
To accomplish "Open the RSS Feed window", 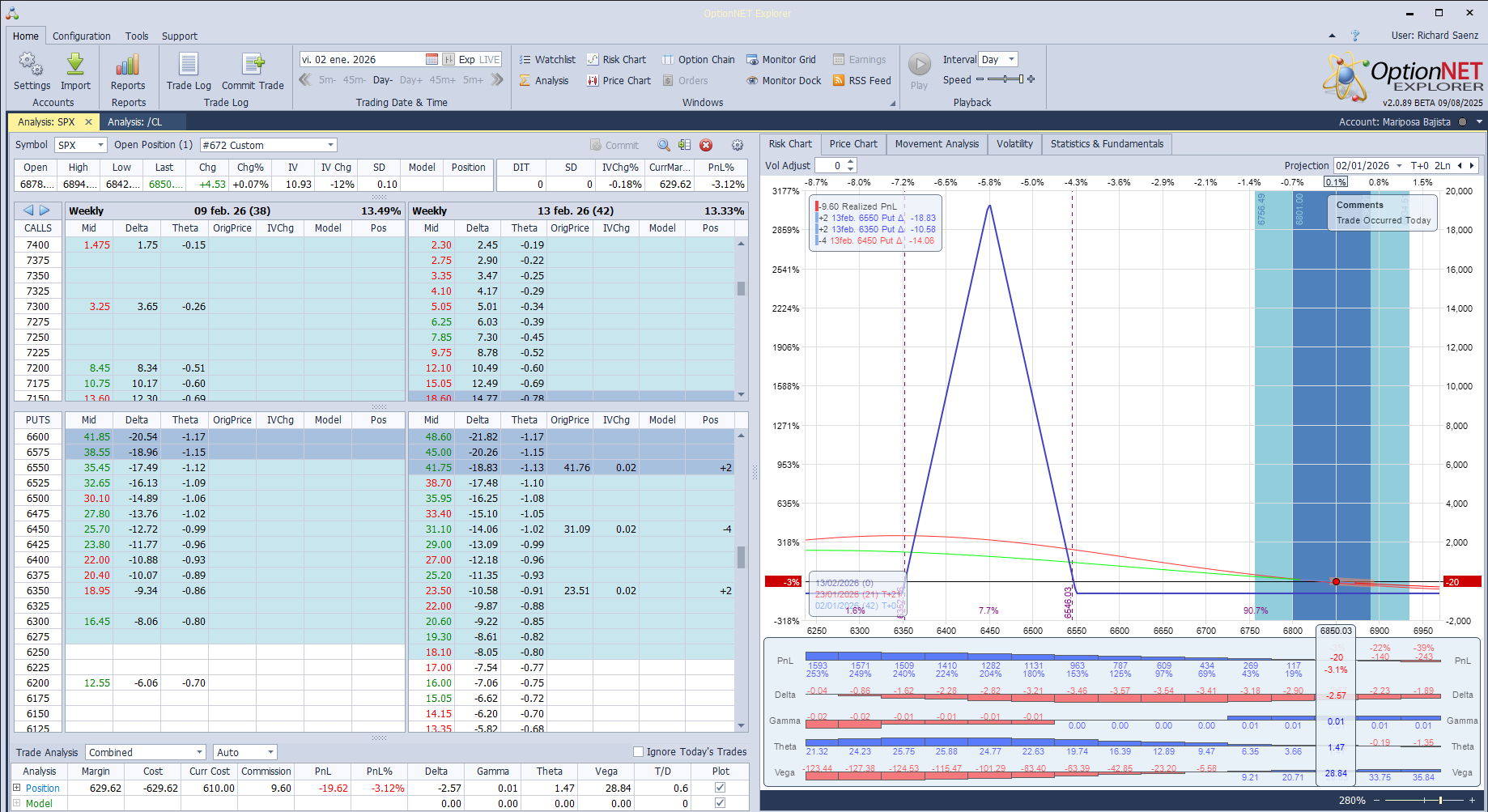I will (x=862, y=81).
